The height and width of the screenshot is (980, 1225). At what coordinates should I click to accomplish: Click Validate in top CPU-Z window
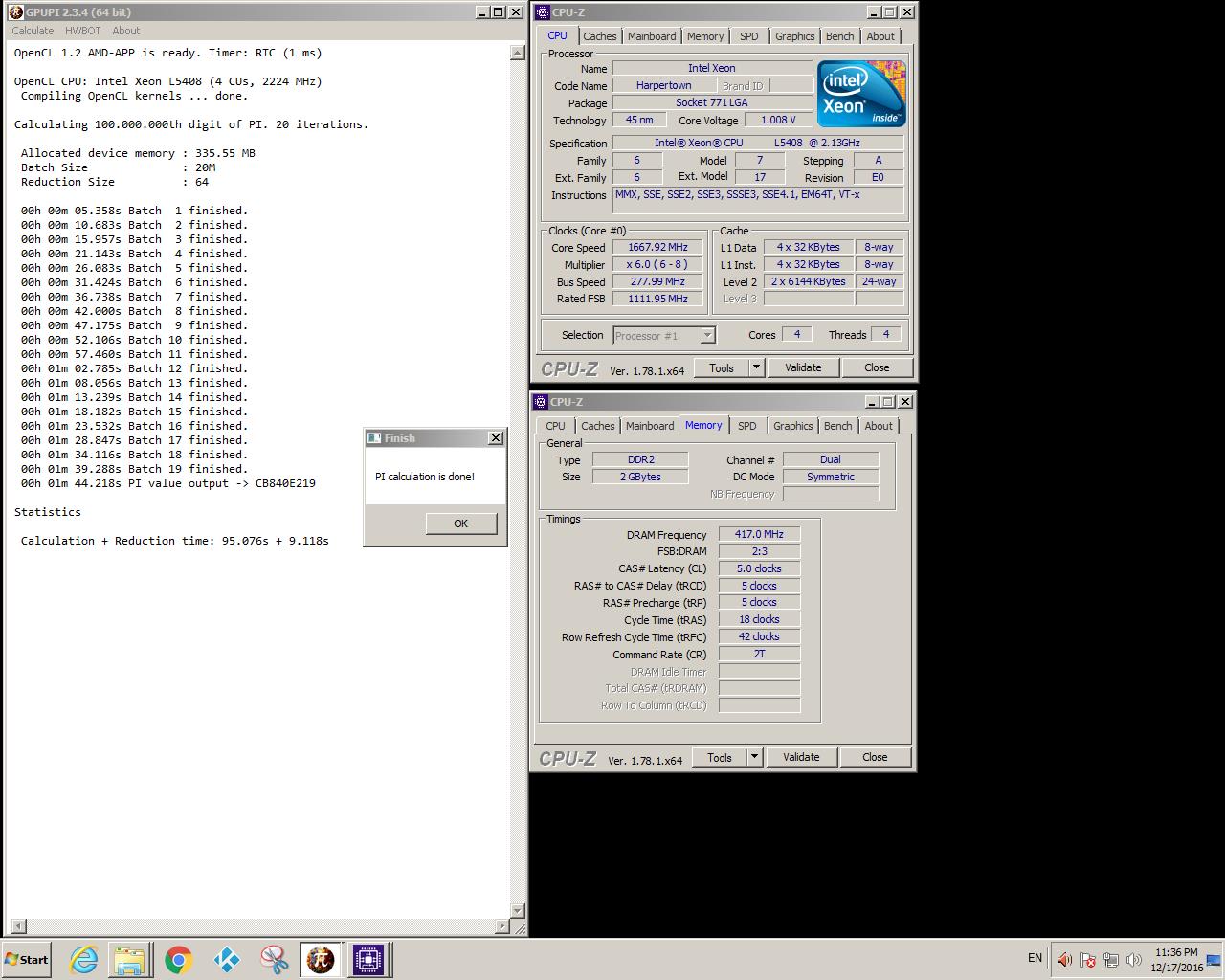(803, 367)
